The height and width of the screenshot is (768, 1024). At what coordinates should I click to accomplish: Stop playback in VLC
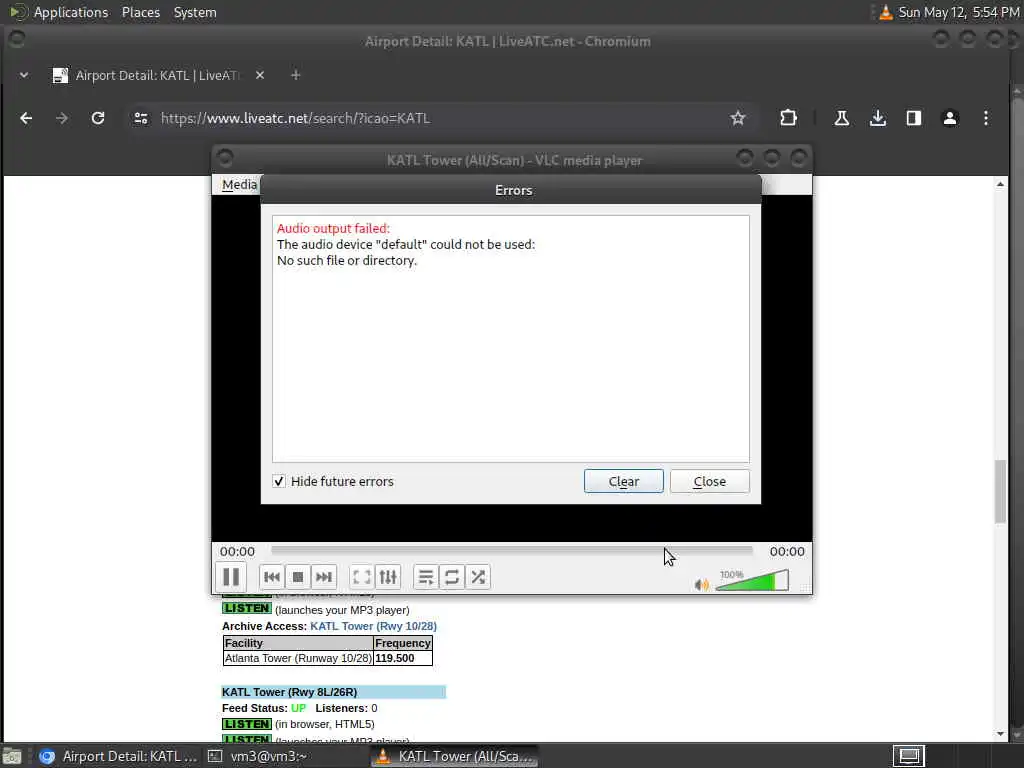(x=298, y=577)
